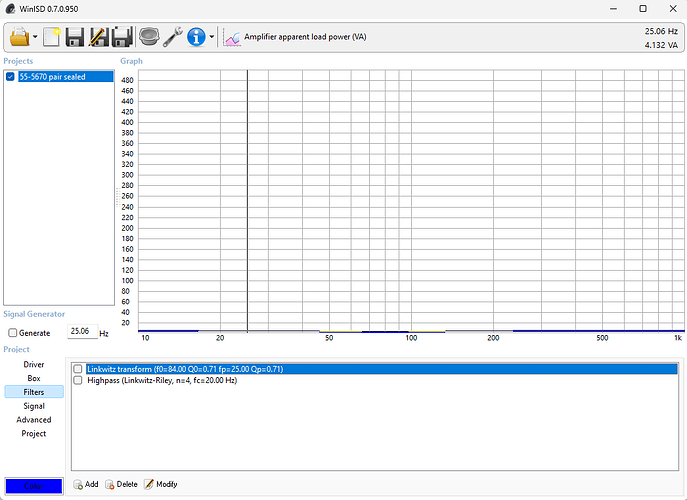Screen dimensions: 687x500
Task: Open settings with the wrench icon
Action: [x=172, y=37]
